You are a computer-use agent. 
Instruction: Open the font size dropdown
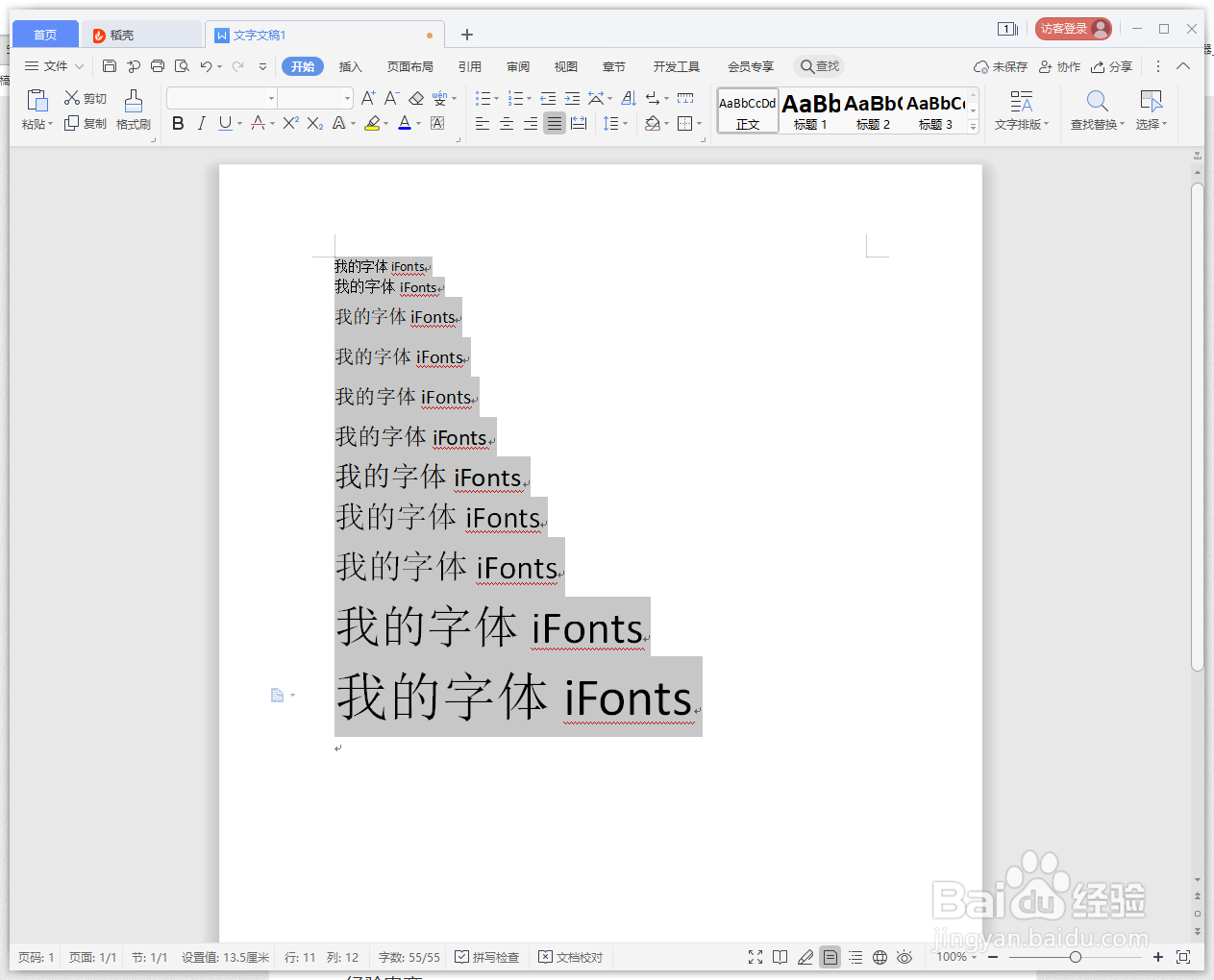click(x=347, y=98)
